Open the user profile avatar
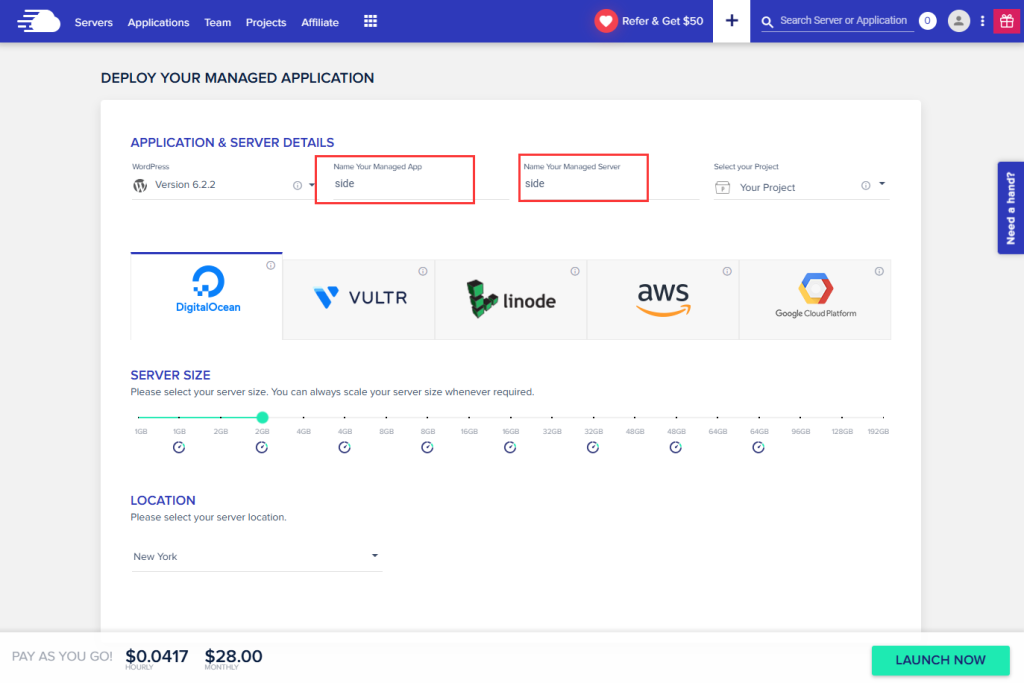The width and height of the screenshot is (1024, 683). pos(958,21)
